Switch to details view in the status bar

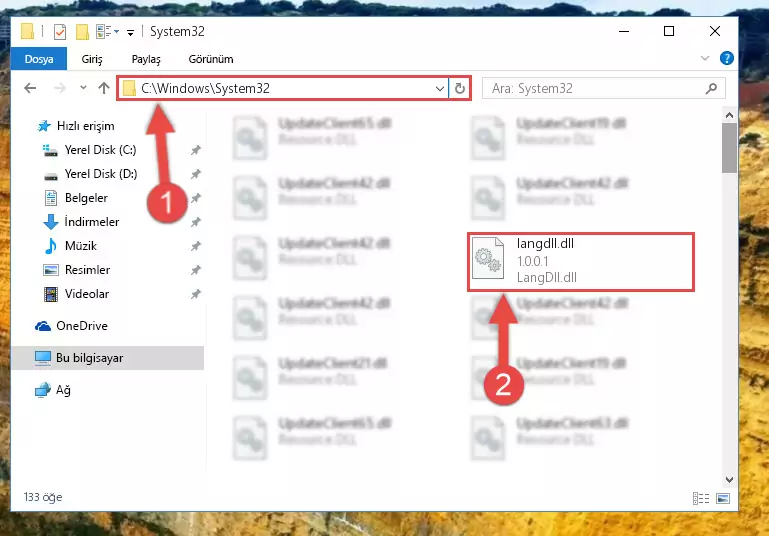[x=701, y=499]
